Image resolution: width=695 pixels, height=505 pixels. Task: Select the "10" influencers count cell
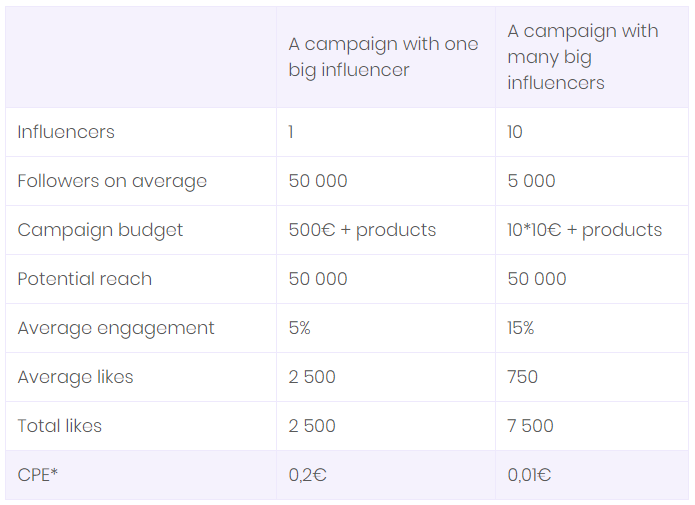point(515,132)
